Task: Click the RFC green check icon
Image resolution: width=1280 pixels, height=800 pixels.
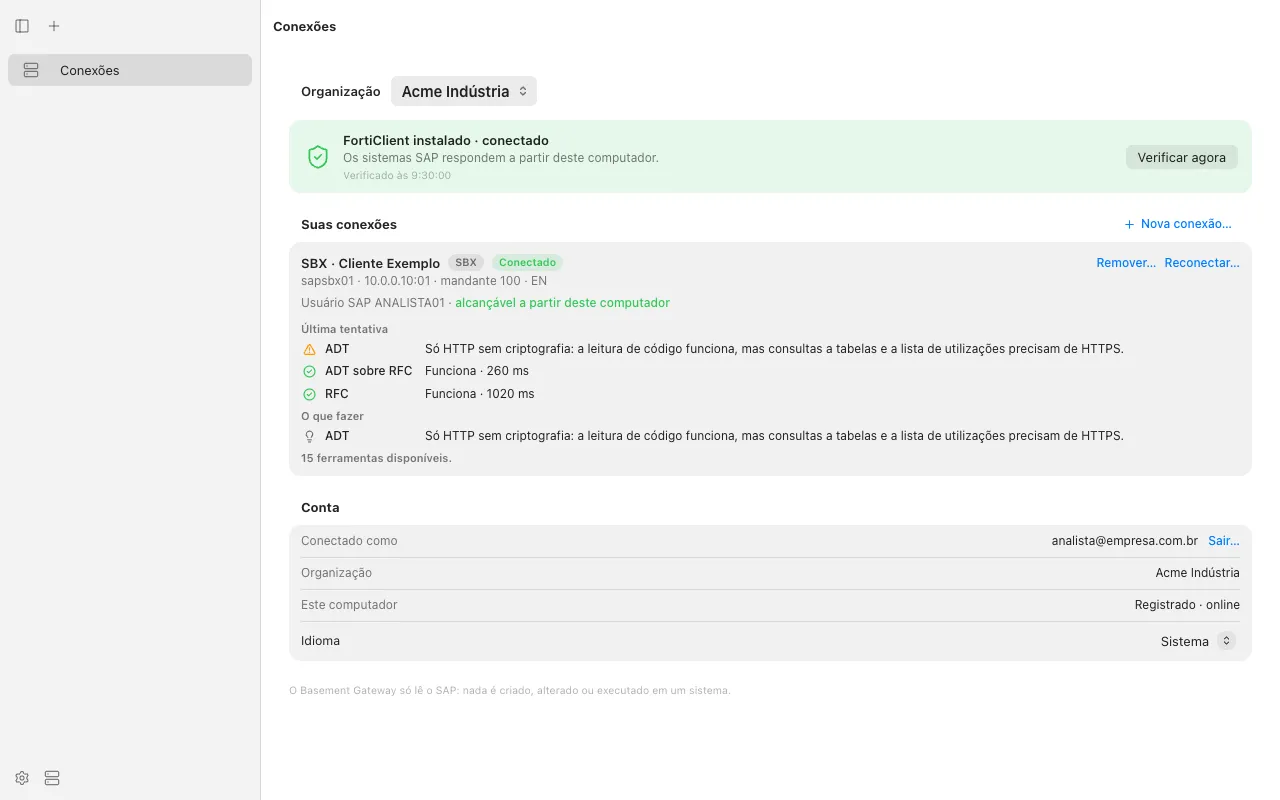Action: point(309,394)
